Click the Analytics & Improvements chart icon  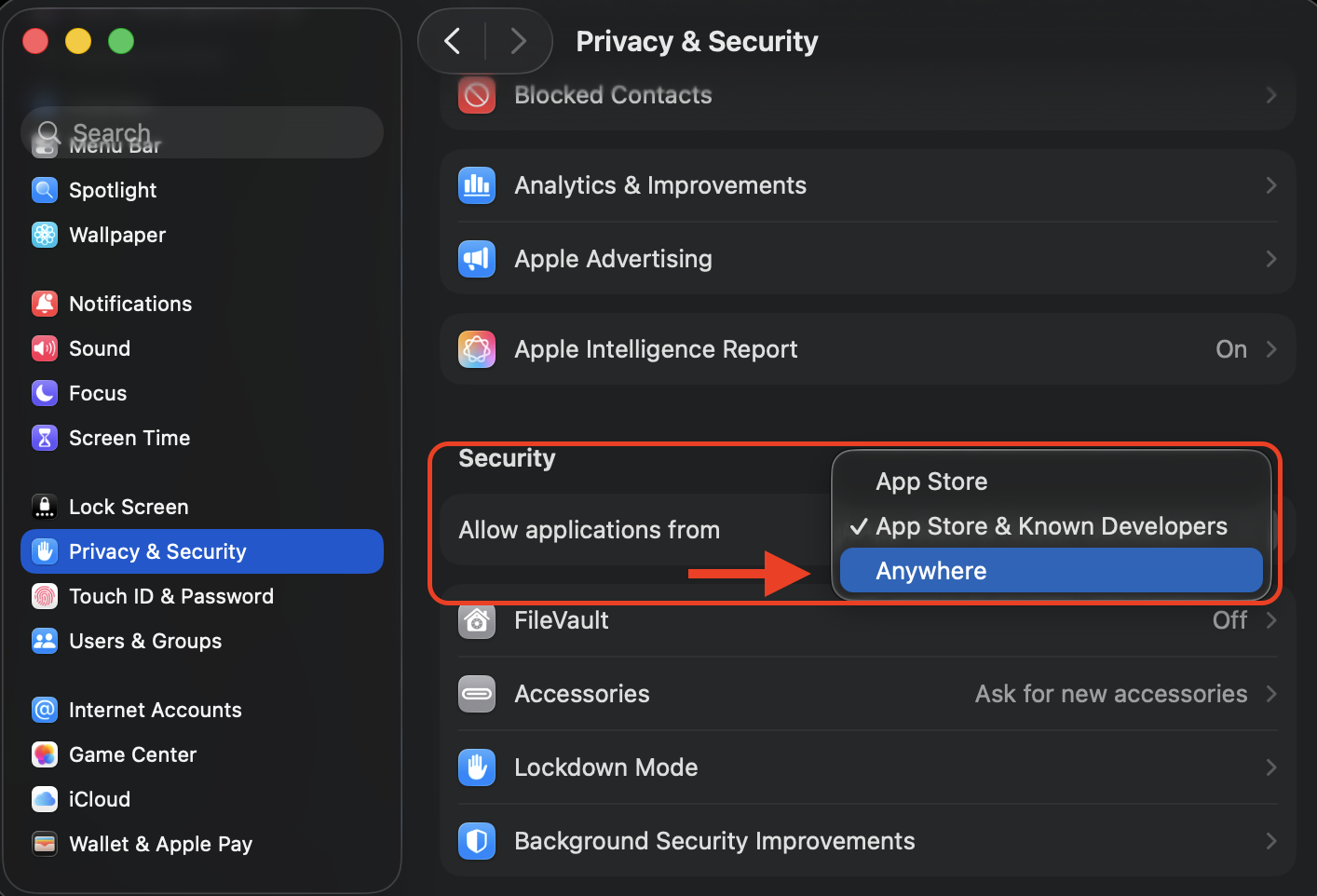pos(477,185)
